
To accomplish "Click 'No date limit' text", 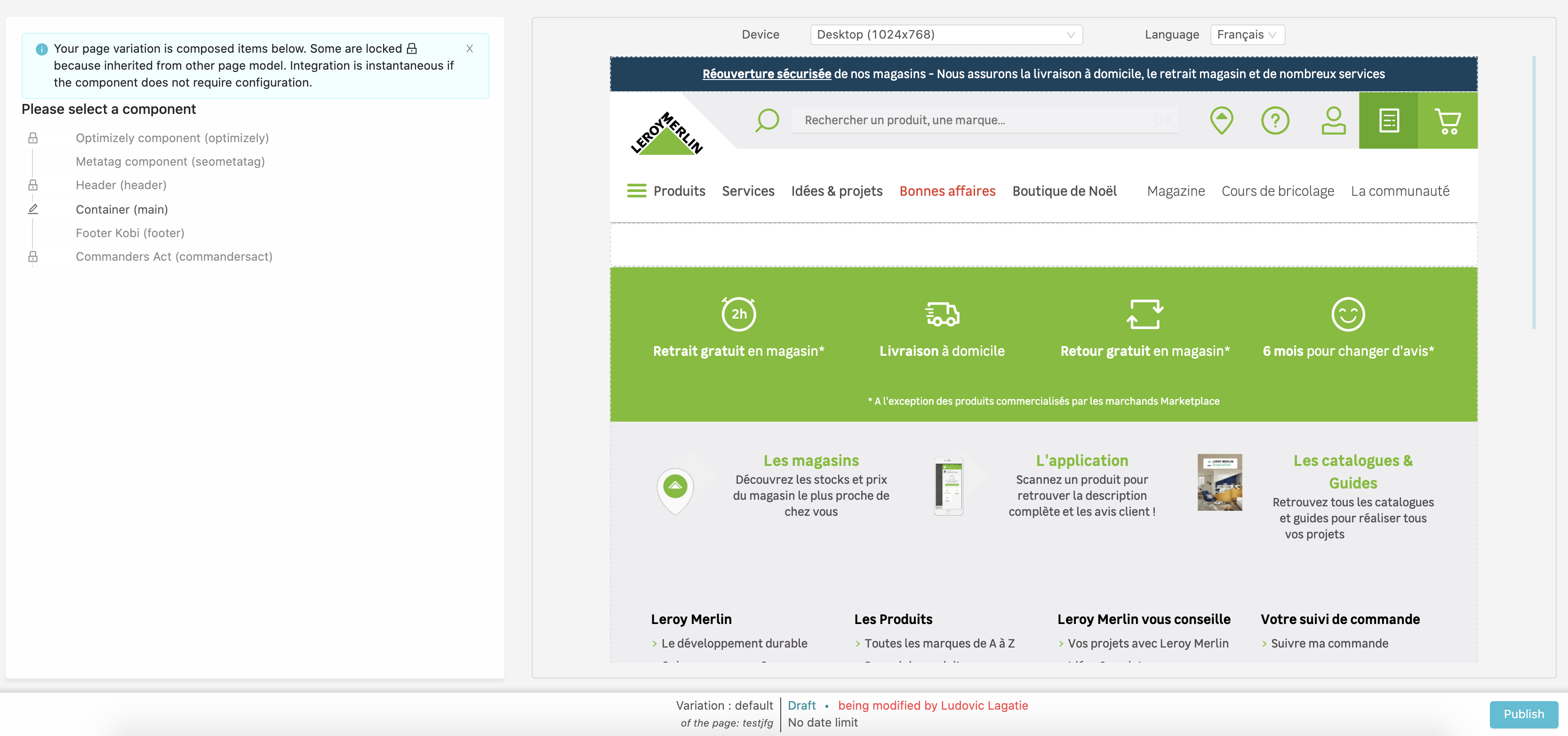I will pos(822,723).
